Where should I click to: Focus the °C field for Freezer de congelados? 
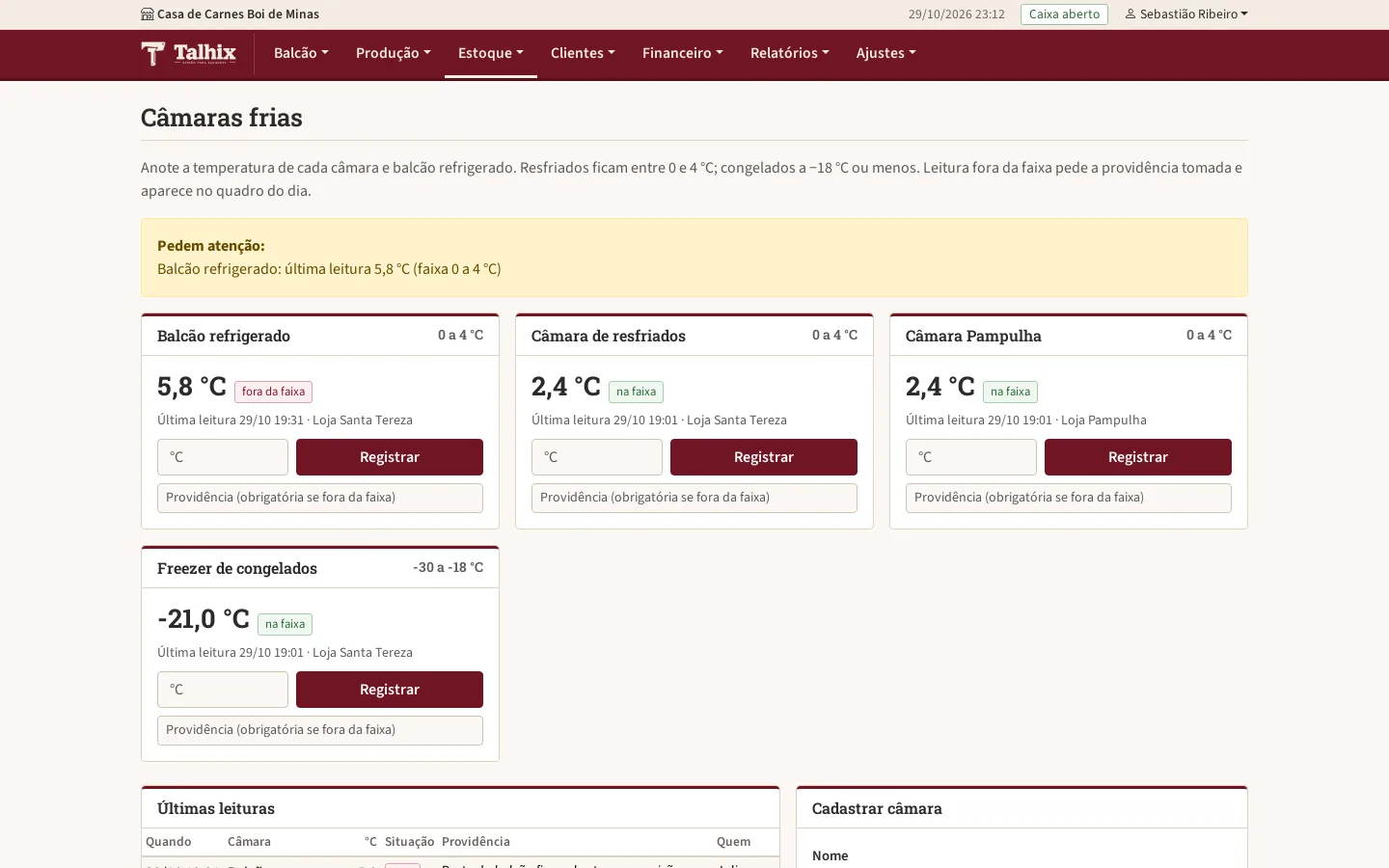[223, 690]
